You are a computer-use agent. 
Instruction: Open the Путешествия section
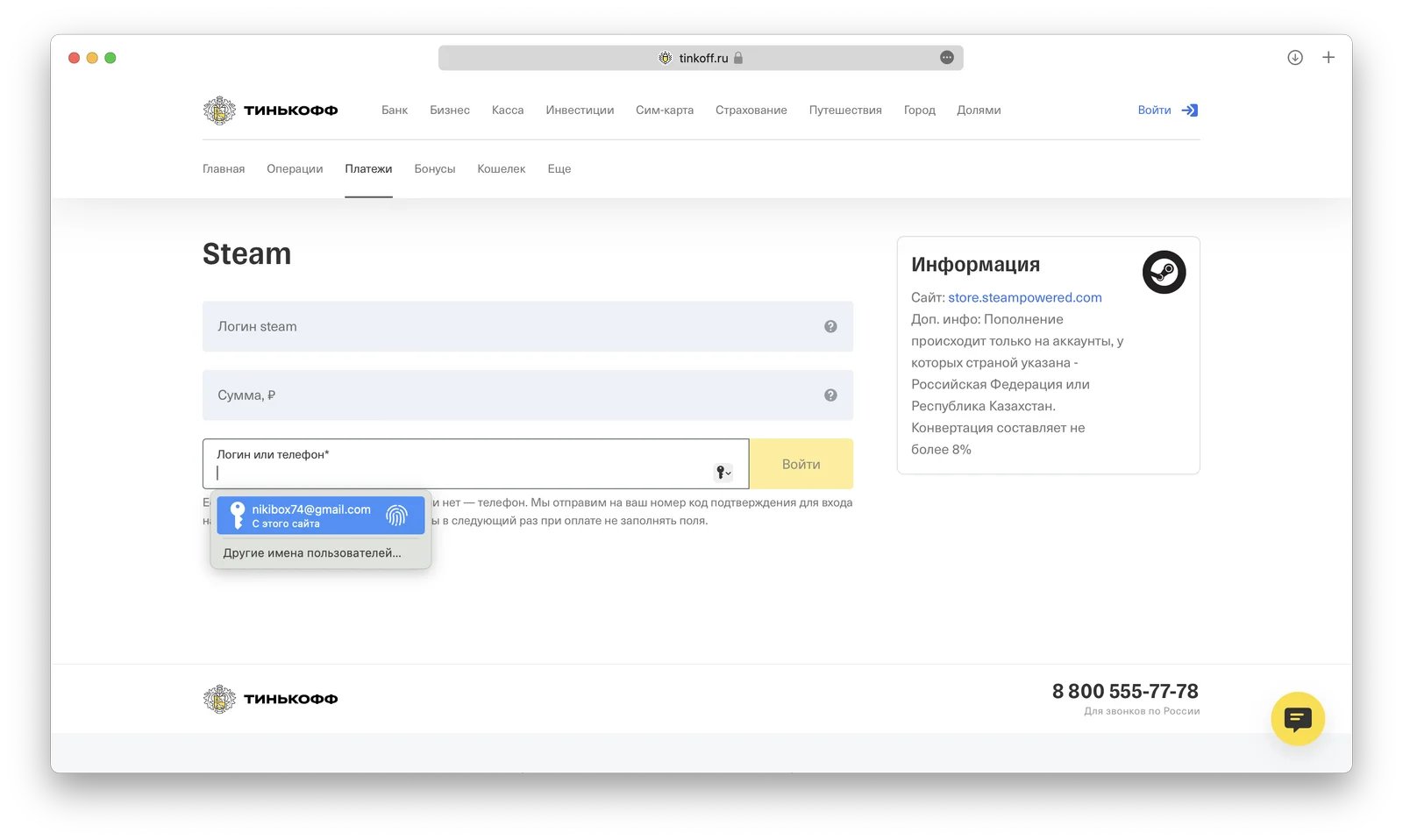point(845,110)
